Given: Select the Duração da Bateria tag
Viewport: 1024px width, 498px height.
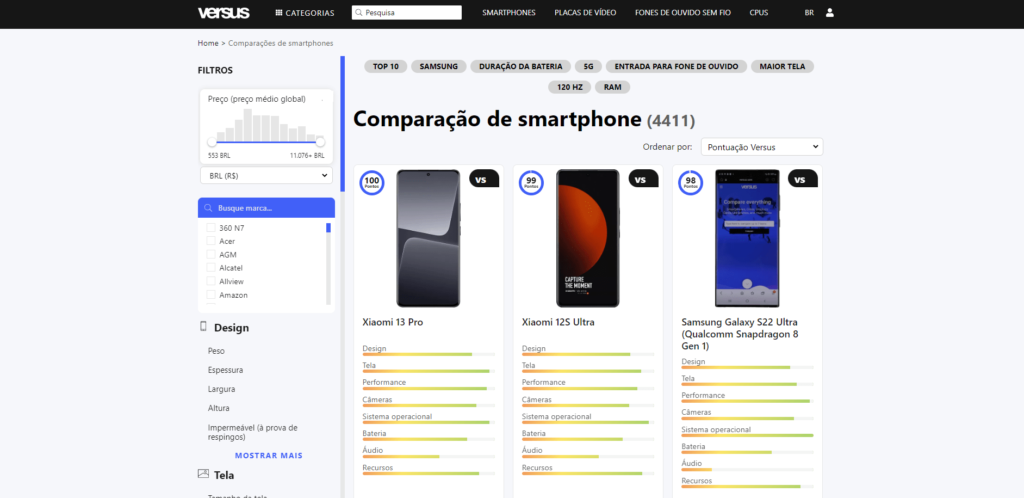Looking at the screenshot, I should (520, 66).
